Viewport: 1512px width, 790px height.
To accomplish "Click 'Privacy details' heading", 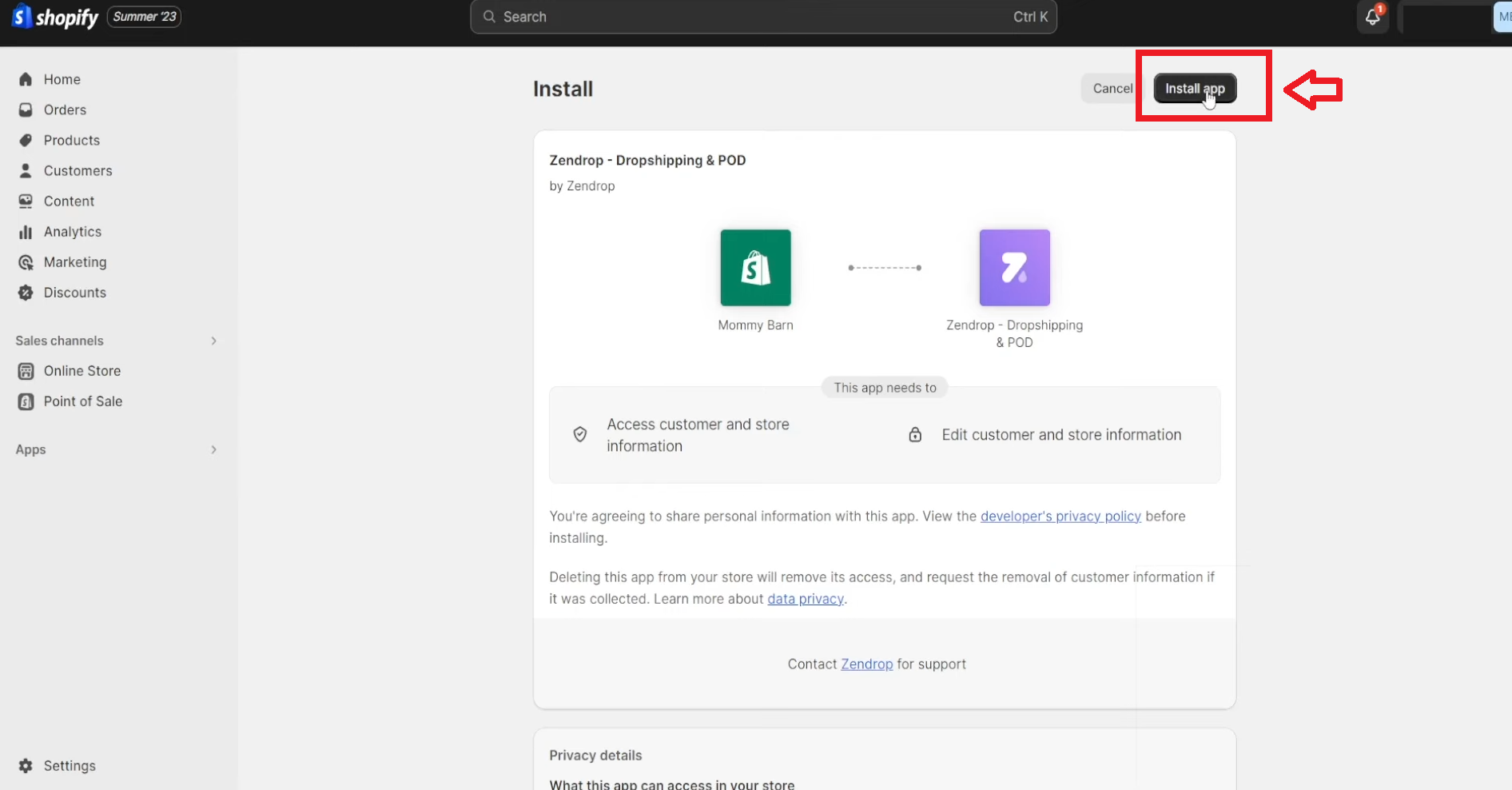I will [x=595, y=756].
